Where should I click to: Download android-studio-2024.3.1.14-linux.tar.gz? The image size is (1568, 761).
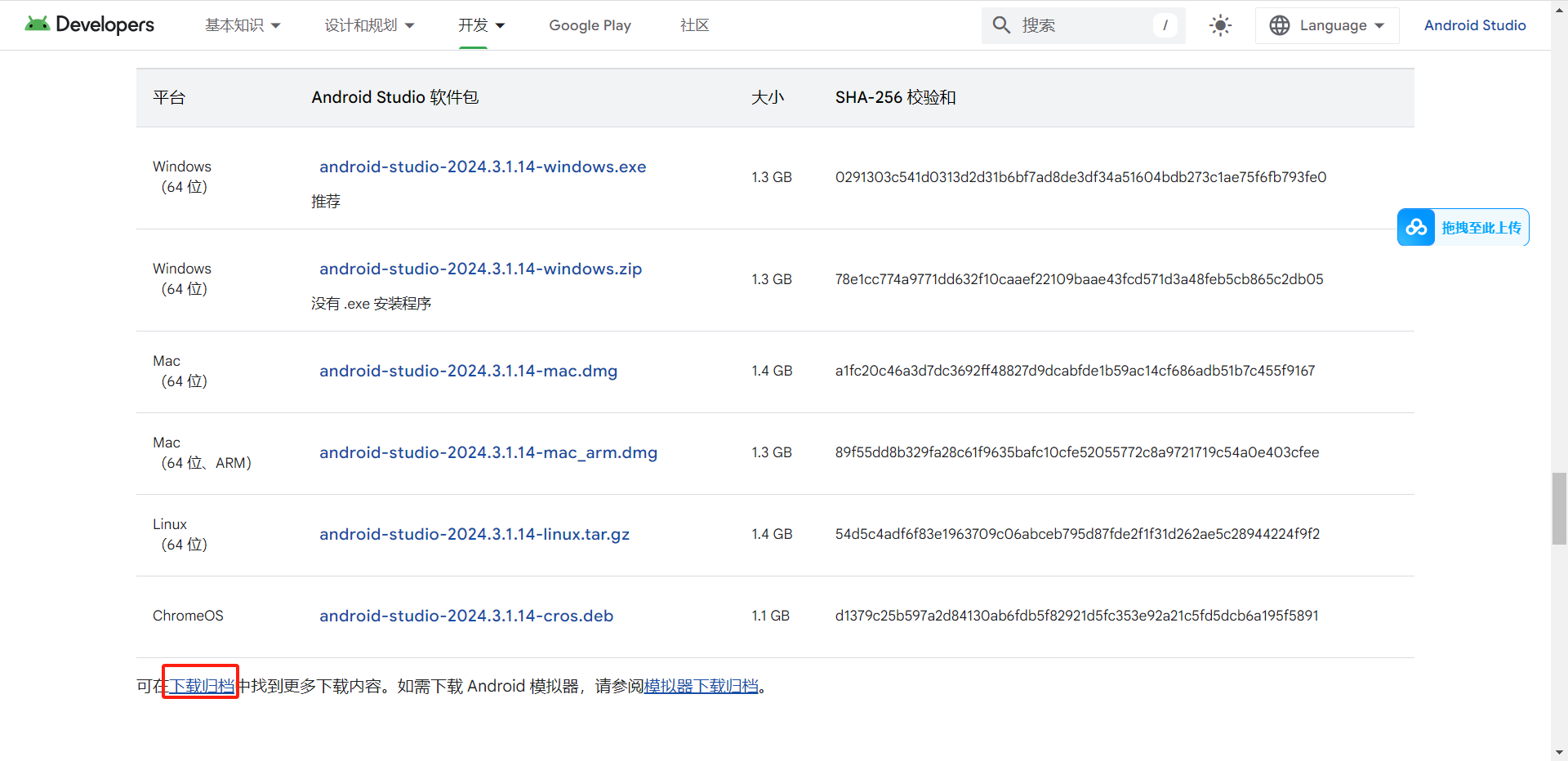[474, 534]
